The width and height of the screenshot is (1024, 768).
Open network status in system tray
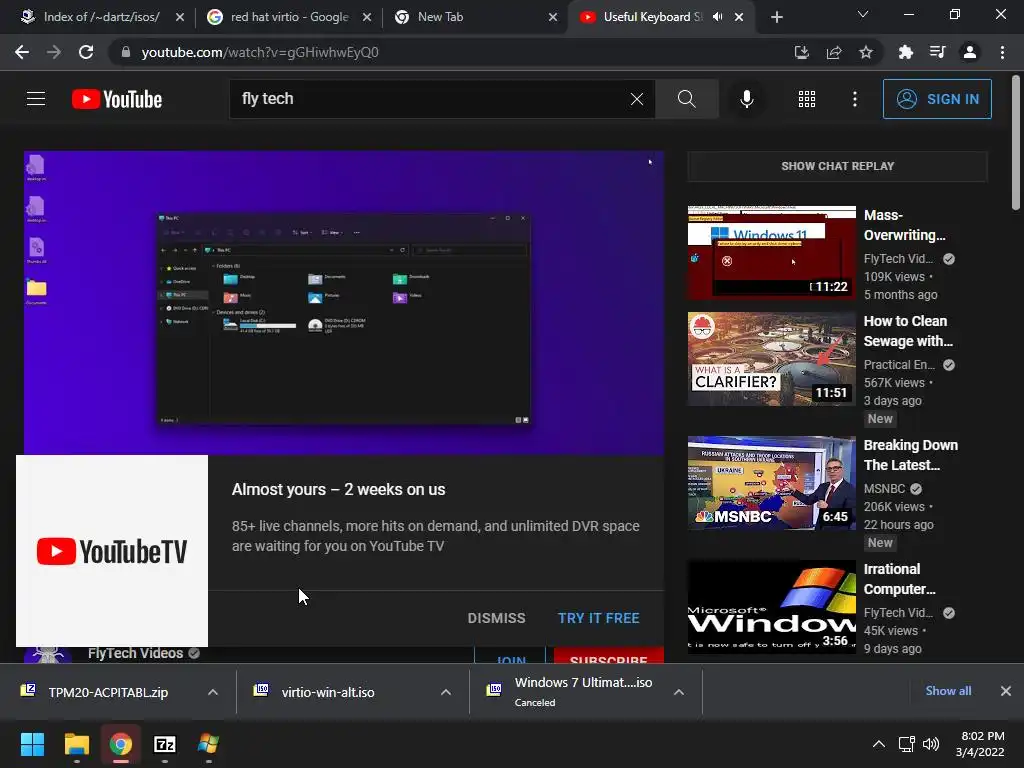pyautogui.click(x=906, y=744)
